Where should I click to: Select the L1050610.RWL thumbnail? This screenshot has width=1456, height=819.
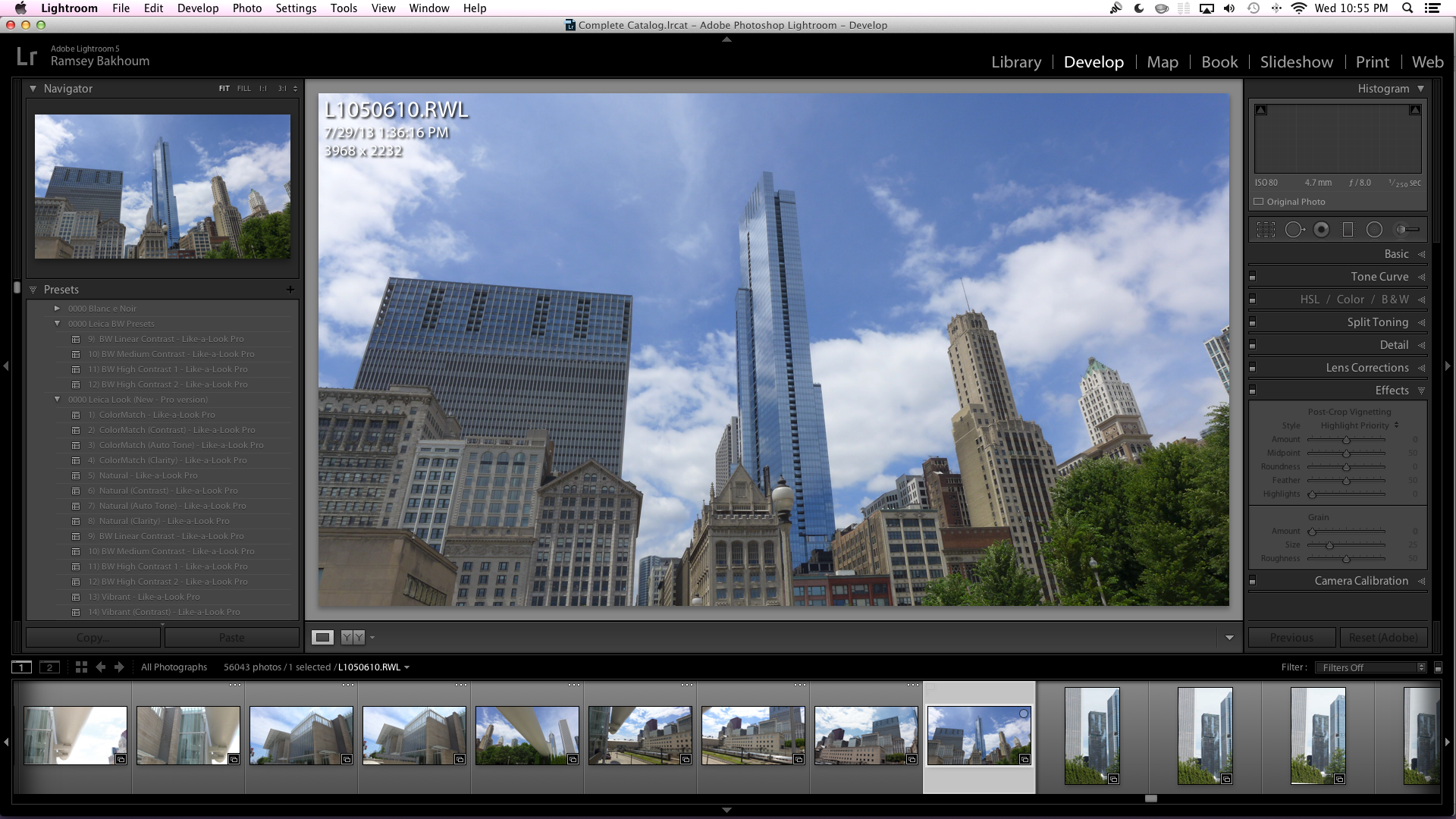979,734
